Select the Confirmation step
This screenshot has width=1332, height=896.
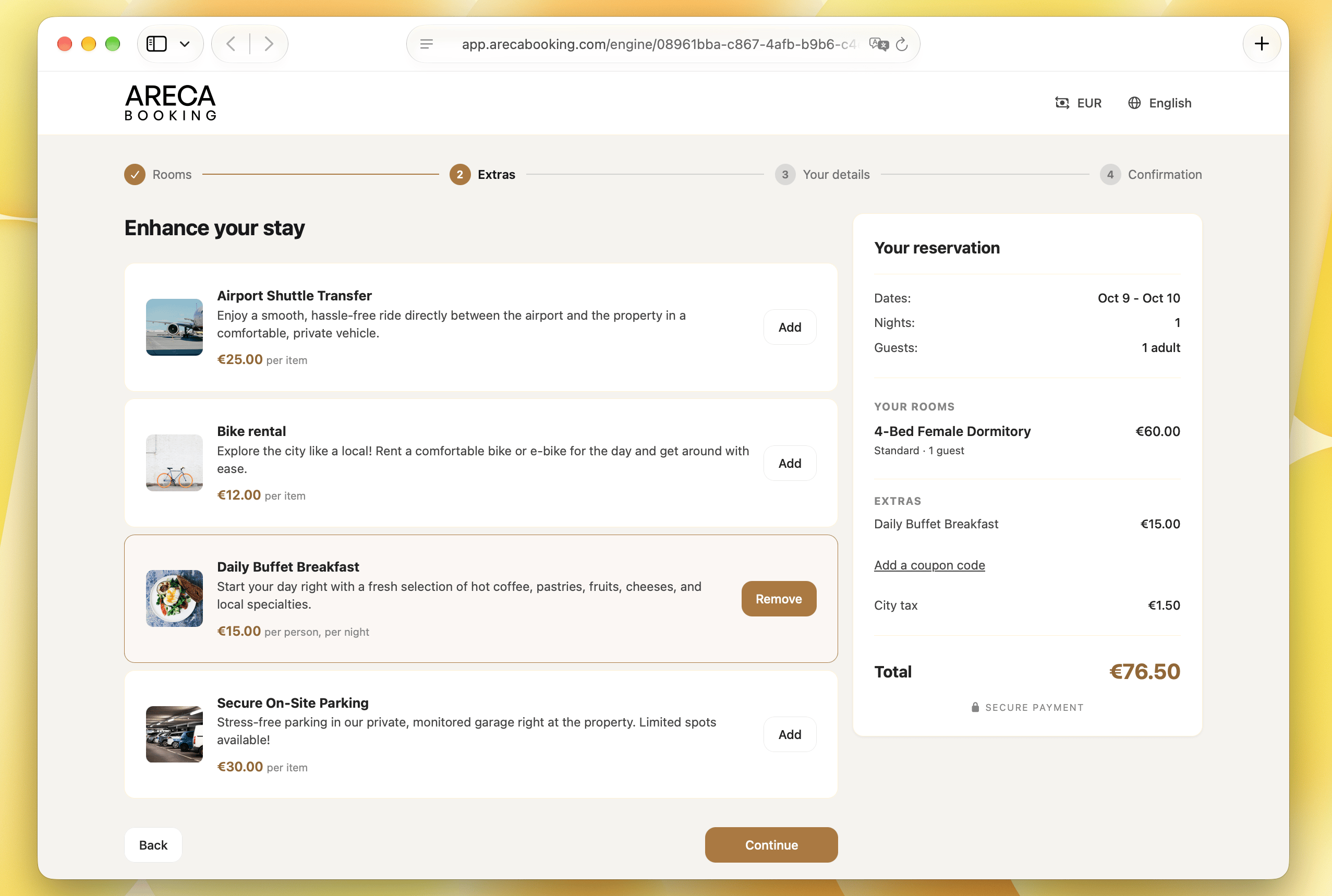point(1151,174)
